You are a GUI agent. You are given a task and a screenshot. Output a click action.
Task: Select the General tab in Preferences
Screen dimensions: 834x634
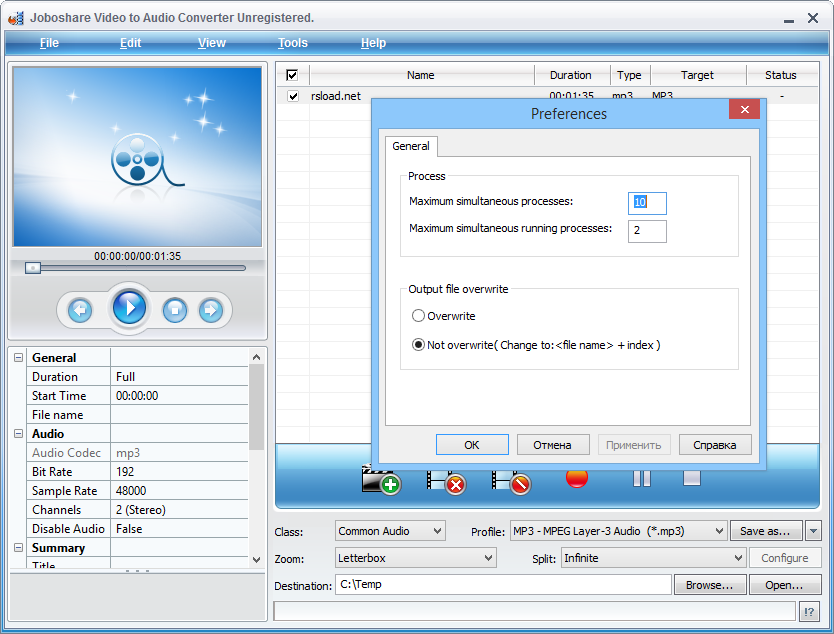coord(411,146)
